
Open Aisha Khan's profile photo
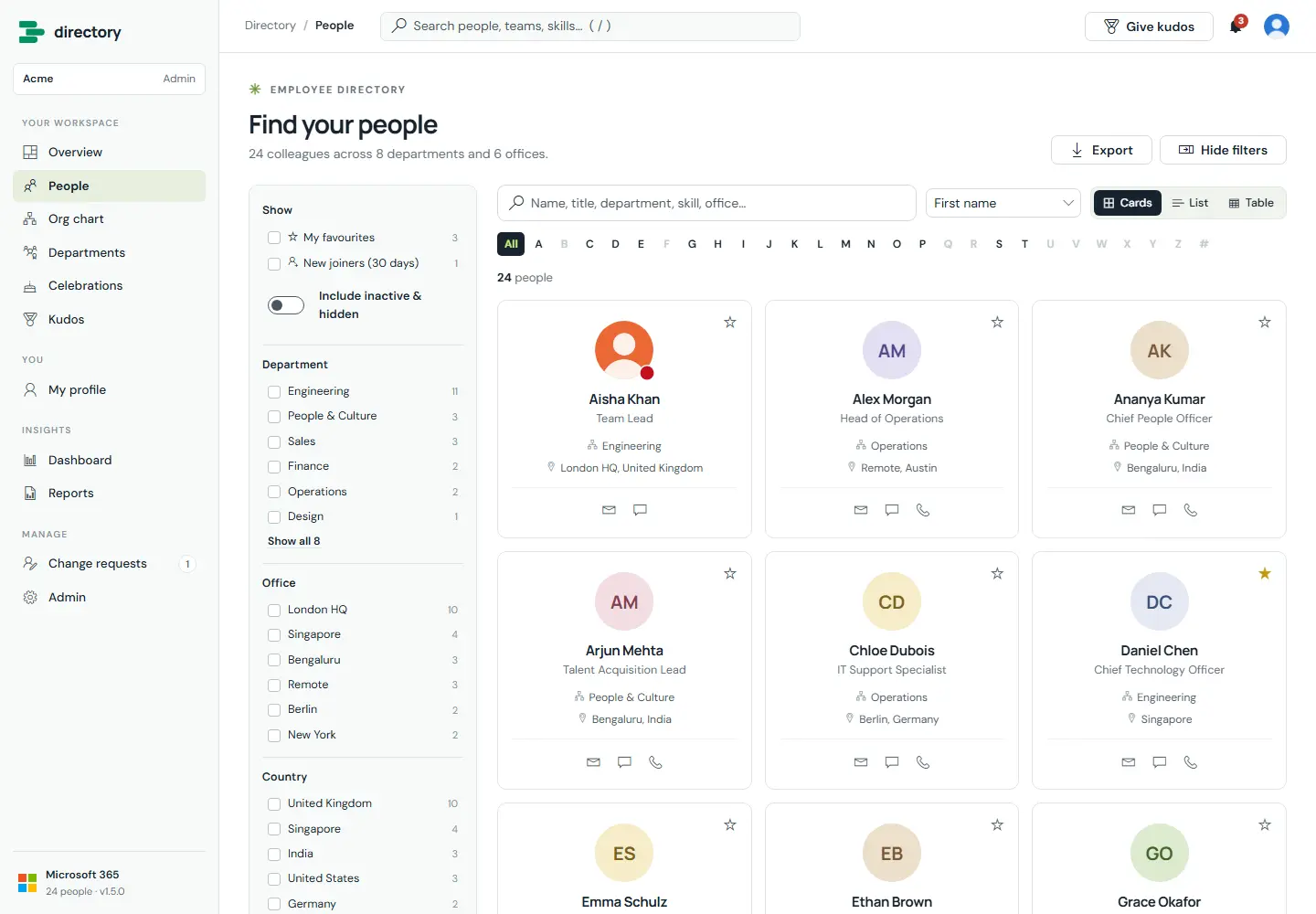click(x=624, y=350)
